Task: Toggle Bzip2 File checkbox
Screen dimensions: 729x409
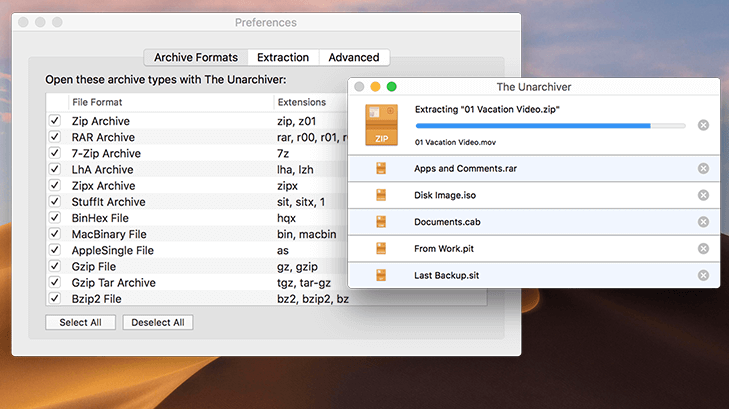Action: point(54,298)
